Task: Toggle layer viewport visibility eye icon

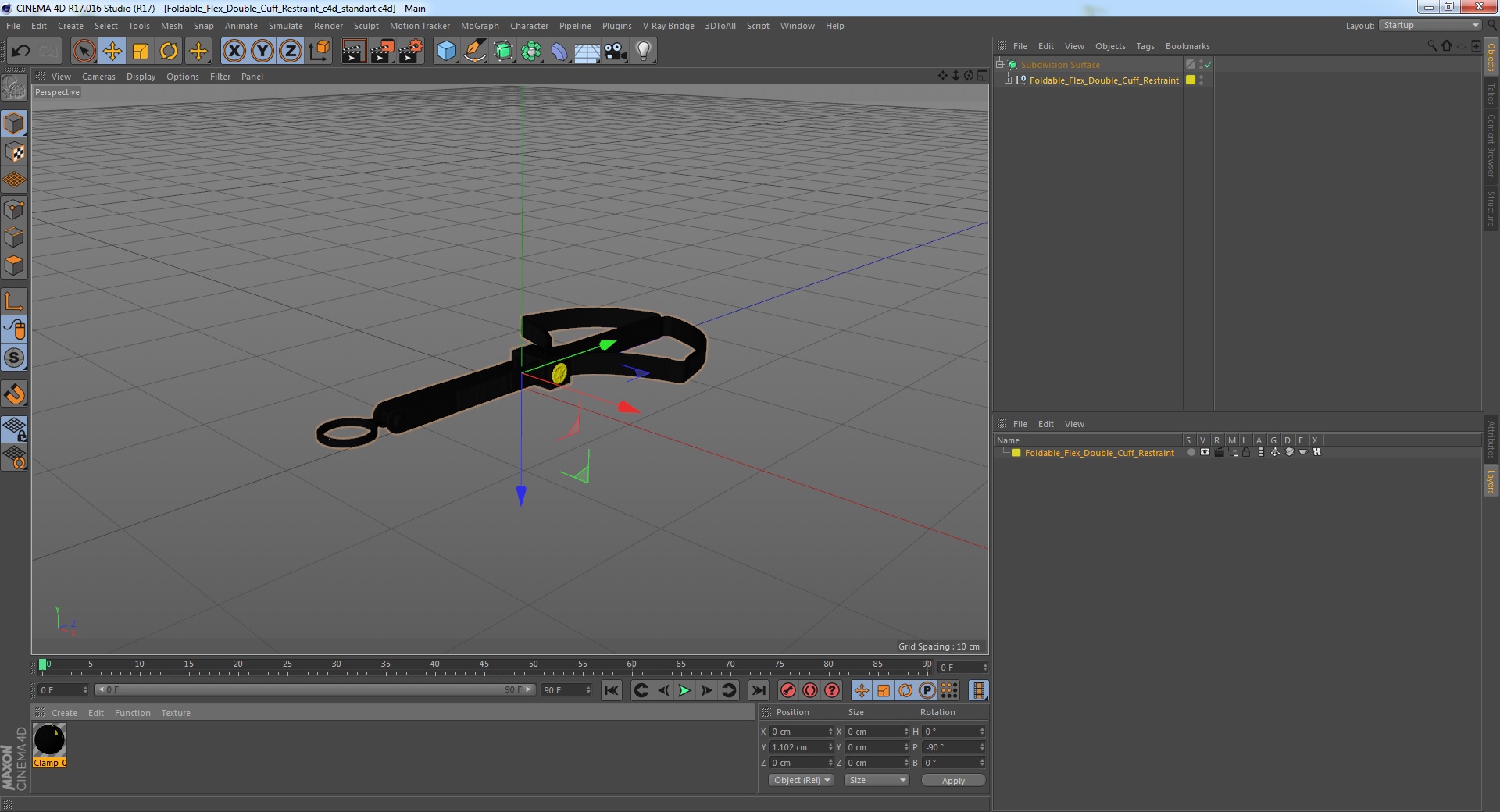Action: [1205, 452]
